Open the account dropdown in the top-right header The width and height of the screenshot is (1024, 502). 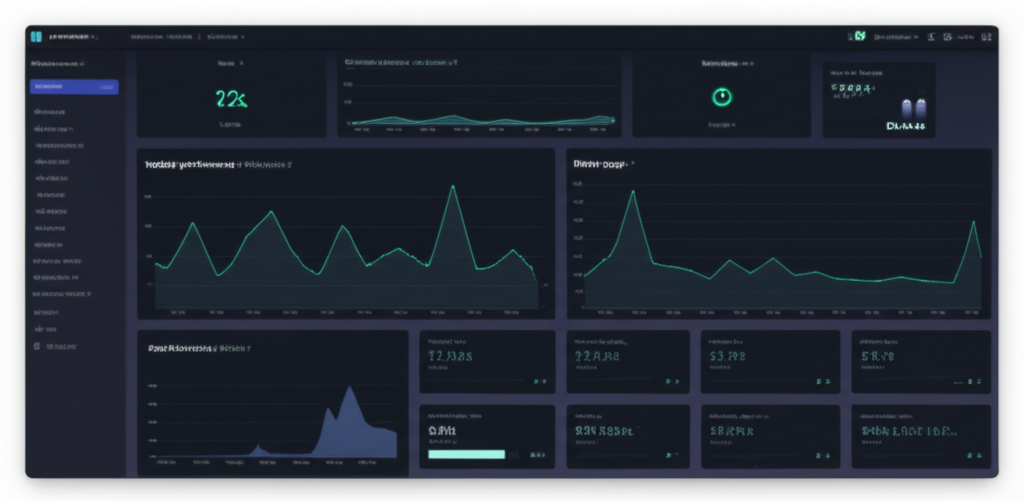(896, 36)
